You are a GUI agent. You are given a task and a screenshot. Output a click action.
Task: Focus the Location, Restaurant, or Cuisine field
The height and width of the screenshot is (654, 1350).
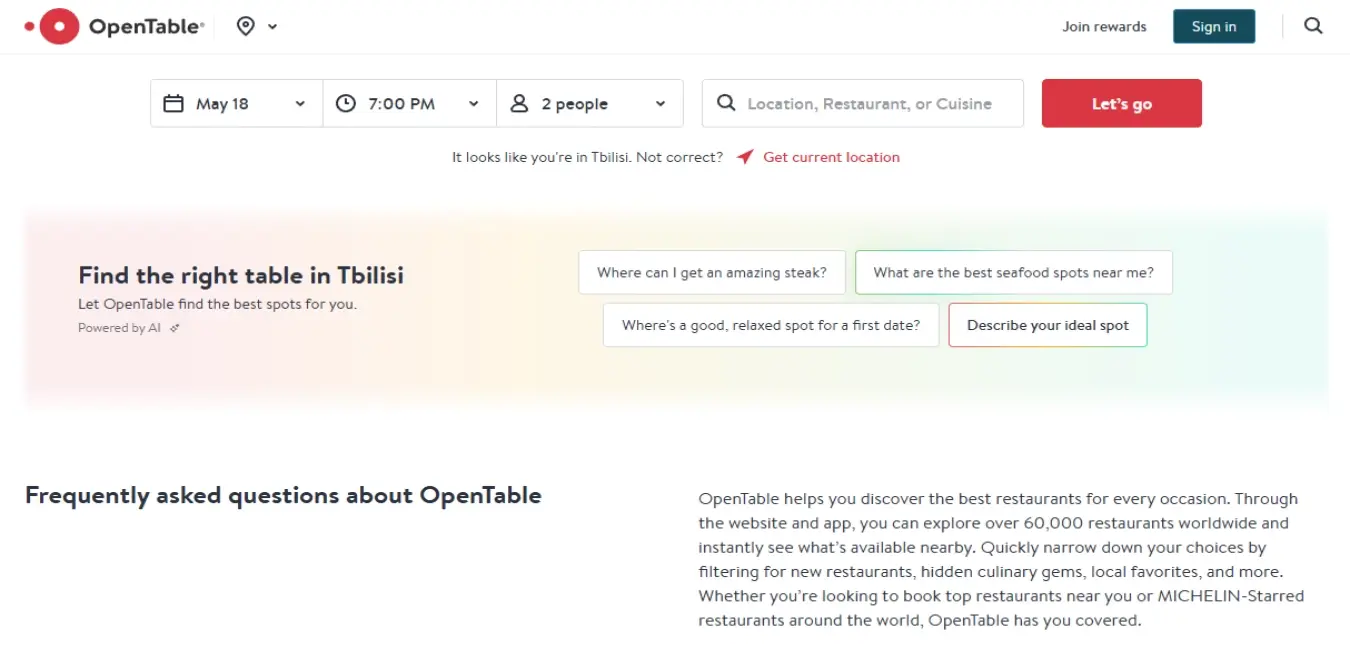click(863, 103)
